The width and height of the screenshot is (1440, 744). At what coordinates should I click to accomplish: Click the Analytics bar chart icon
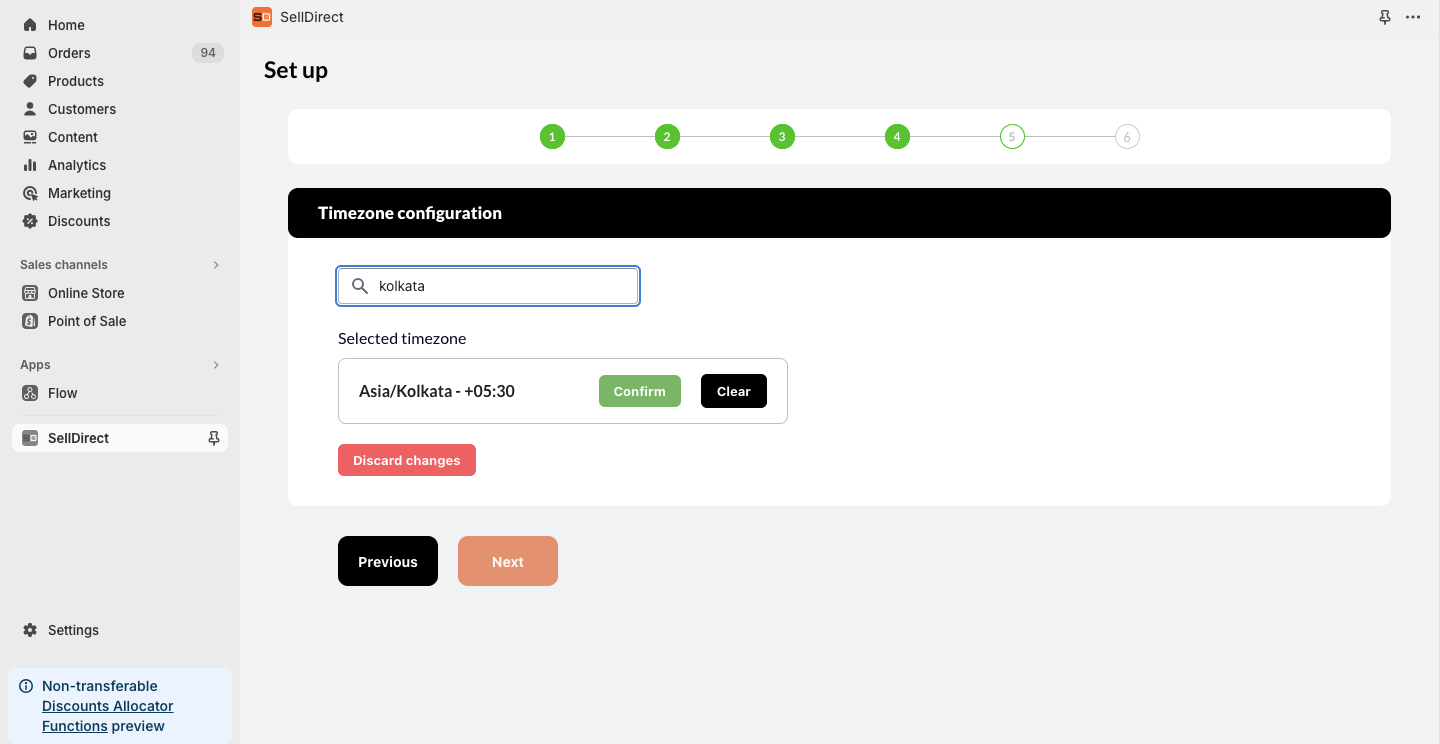coord(30,165)
